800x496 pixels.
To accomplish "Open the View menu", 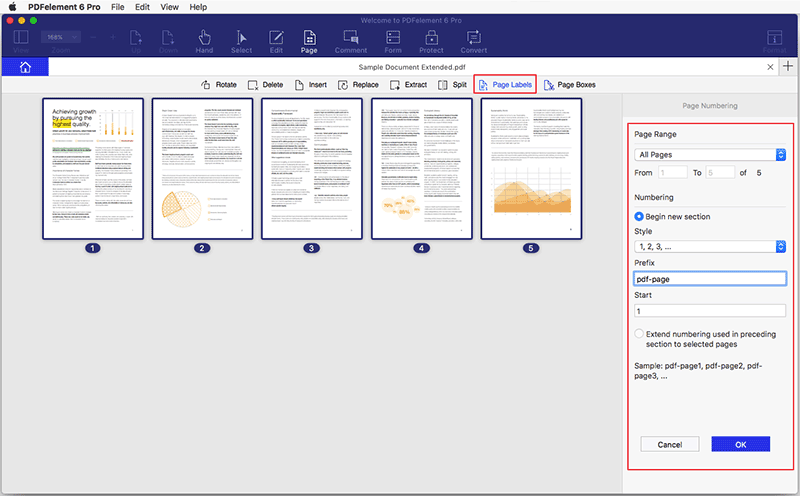I will 169,7.
